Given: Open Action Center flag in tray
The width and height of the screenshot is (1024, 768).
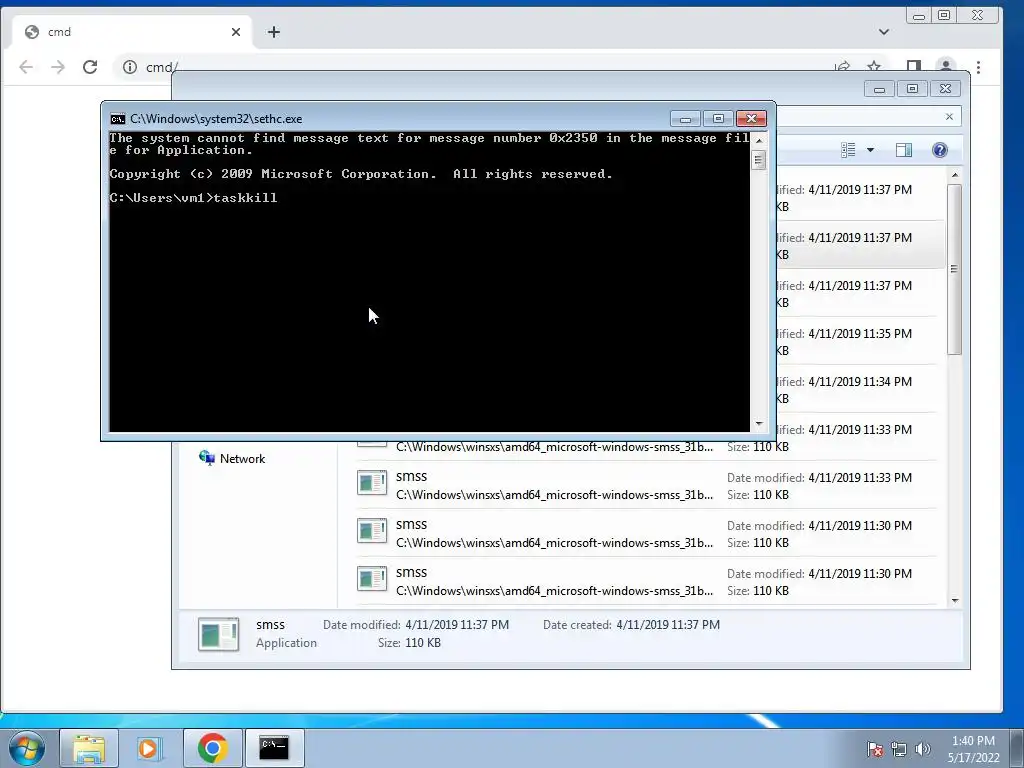Looking at the screenshot, I should [x=874, y=749].
